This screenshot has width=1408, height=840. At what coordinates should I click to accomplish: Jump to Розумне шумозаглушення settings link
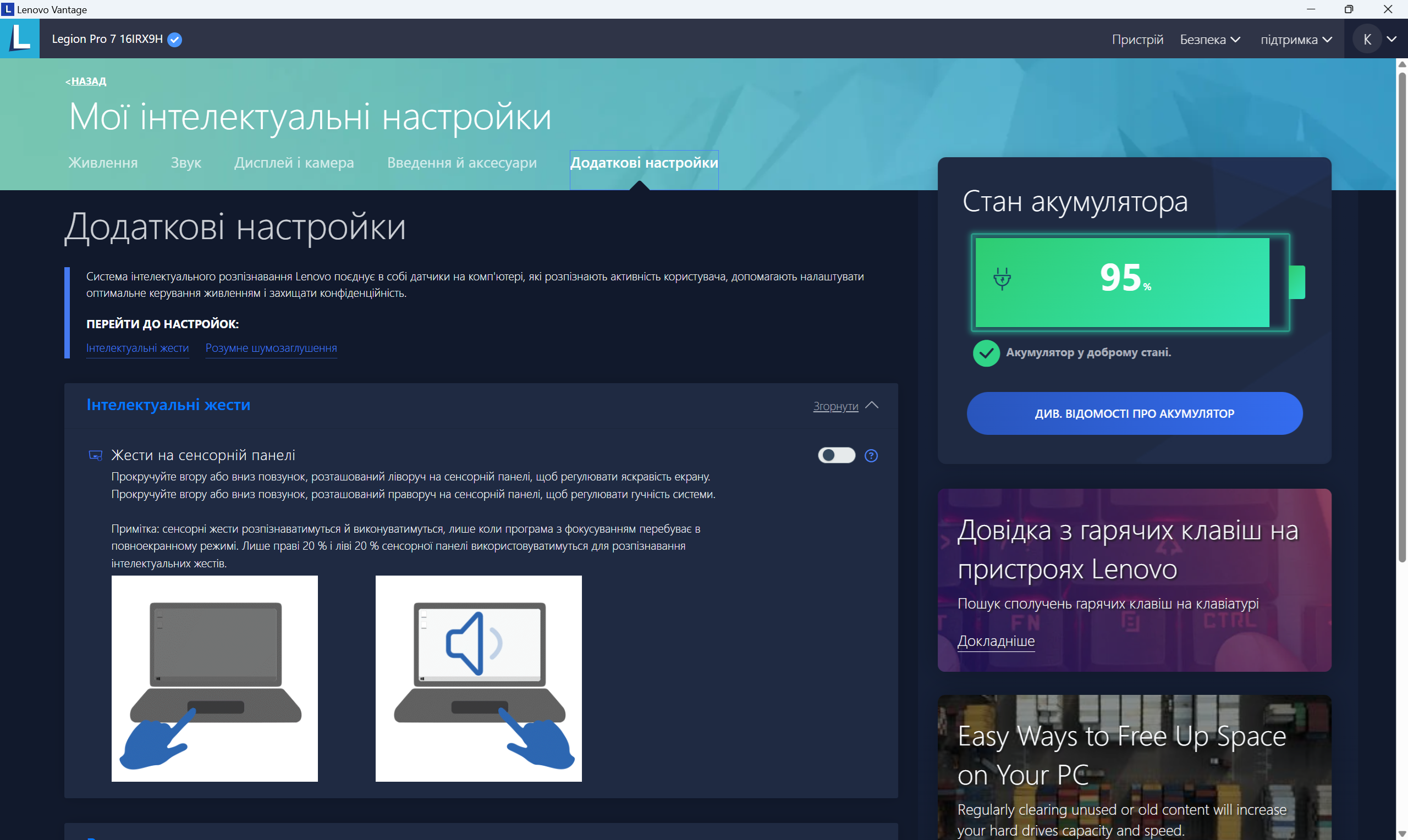click(271, 348)
